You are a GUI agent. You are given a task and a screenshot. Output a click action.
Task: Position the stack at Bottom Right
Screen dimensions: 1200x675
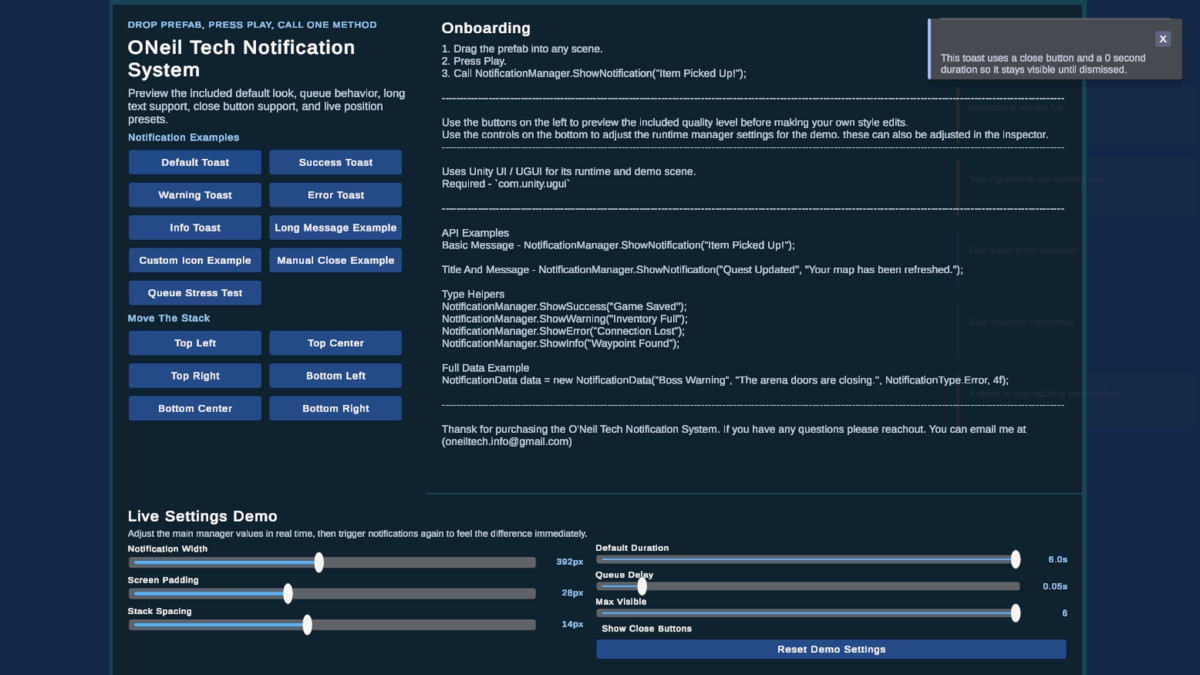click(336, 408)
